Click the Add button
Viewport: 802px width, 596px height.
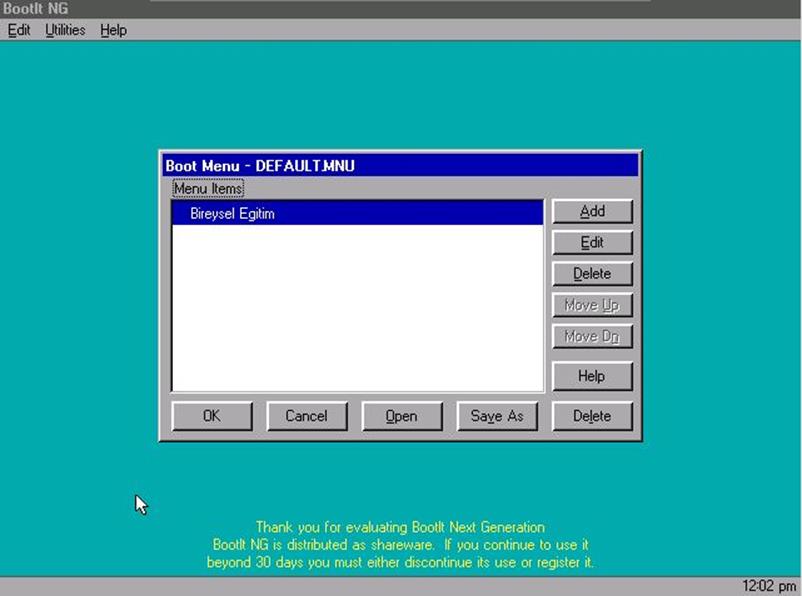coord(592,211)
